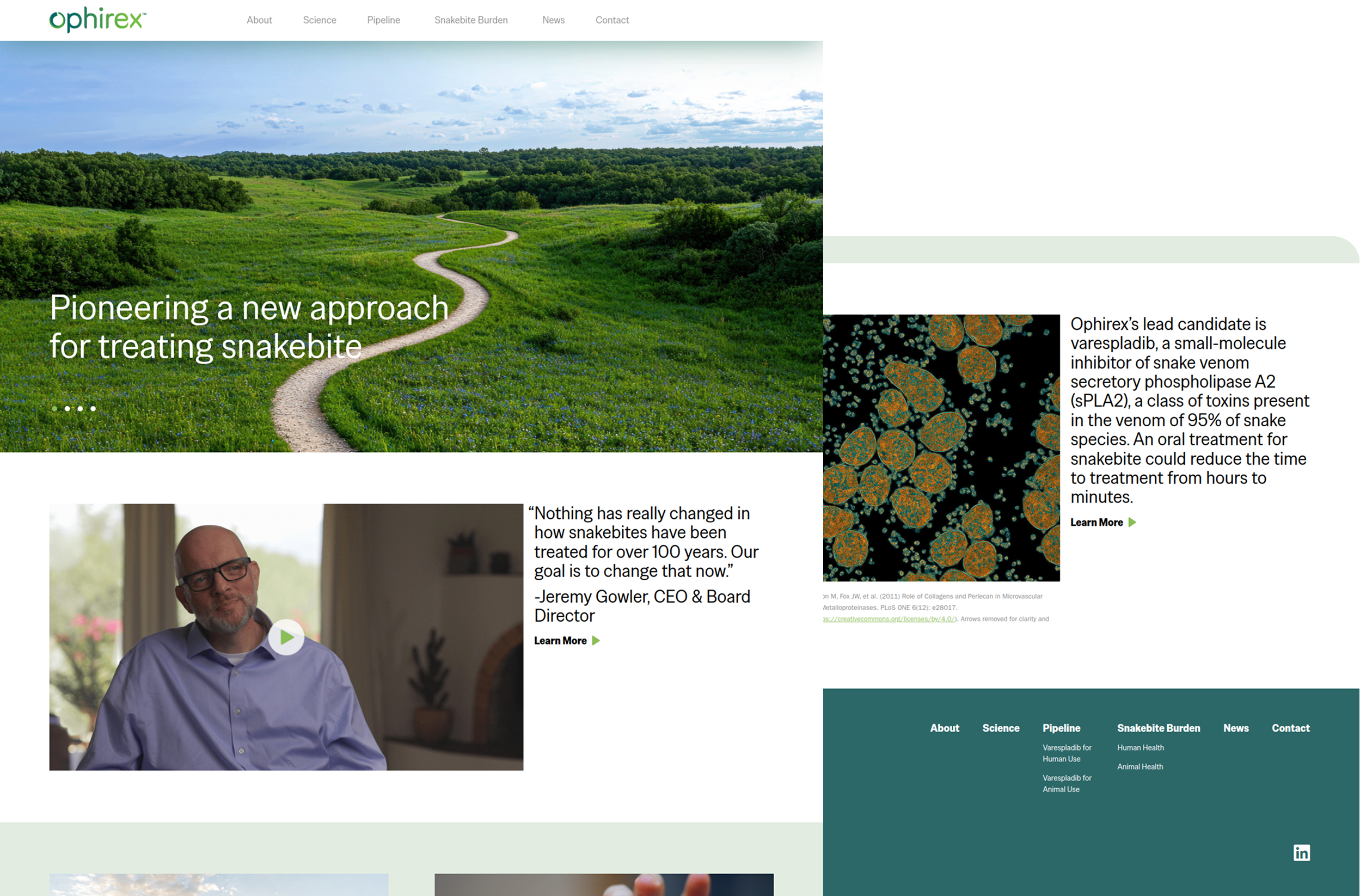The width and height of the screenshot is (1360, 896).
Task: Open the LinkedIn icon in footer
Action: (1301, 852)
